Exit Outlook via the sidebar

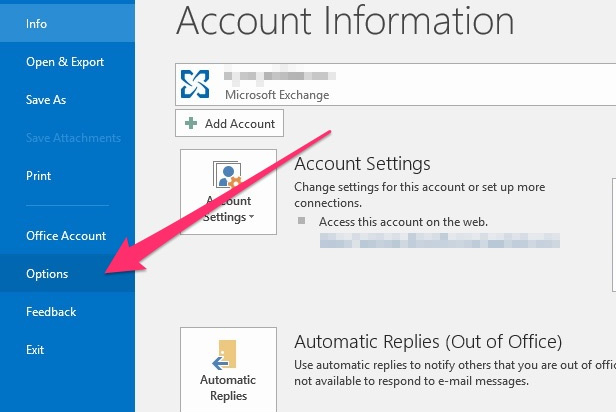click(x=35, y=350)
